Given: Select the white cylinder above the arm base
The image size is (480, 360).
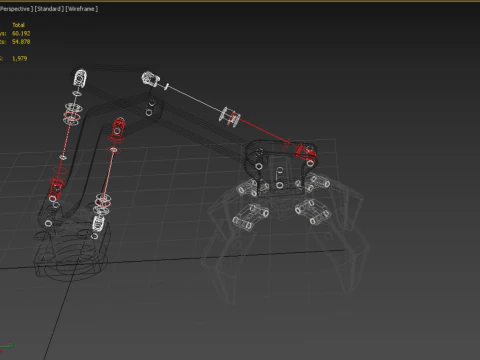Looking at the screenshot, I should coord(99,223).
